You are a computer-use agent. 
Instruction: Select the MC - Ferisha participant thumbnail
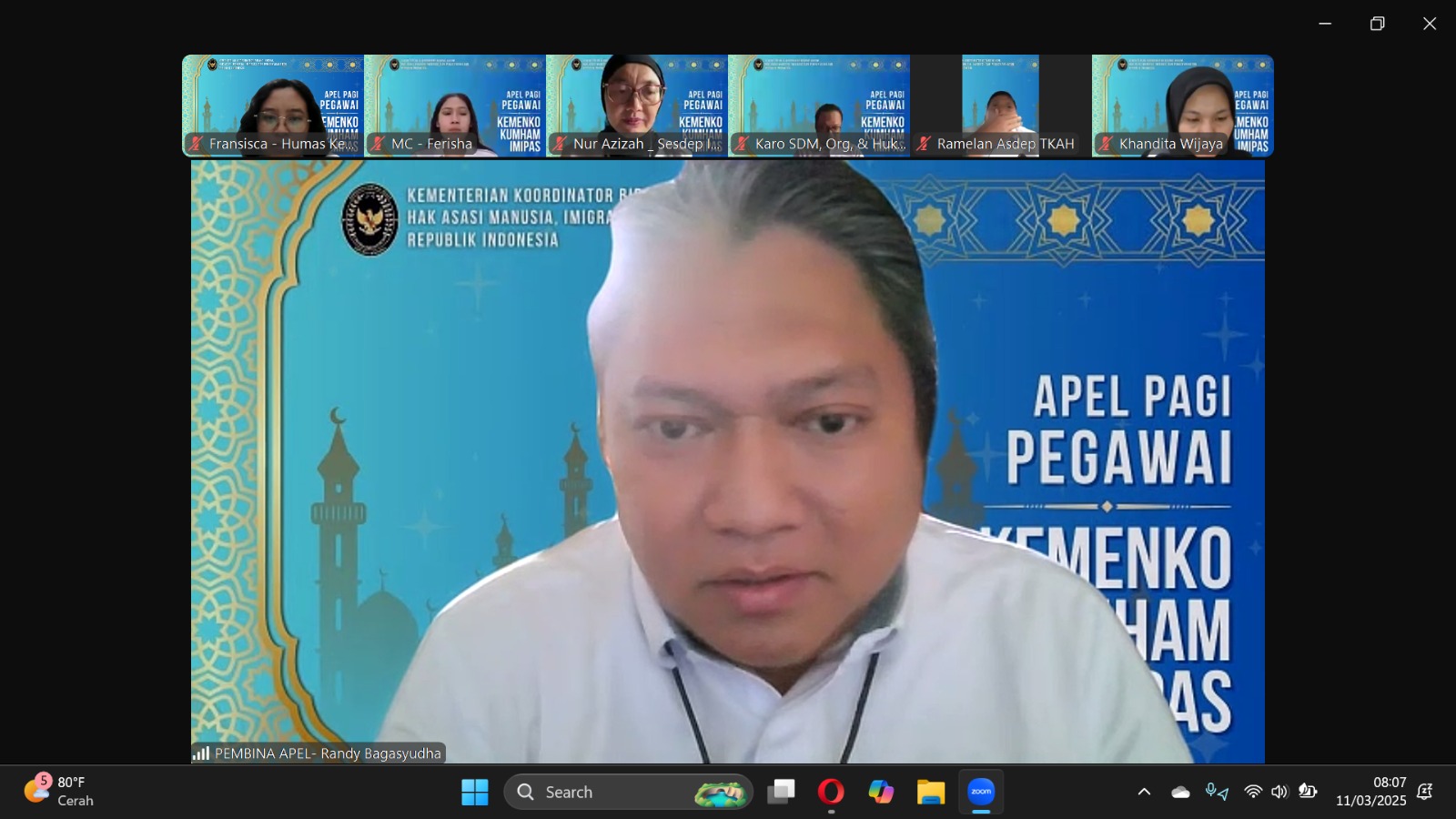(455, 105)
